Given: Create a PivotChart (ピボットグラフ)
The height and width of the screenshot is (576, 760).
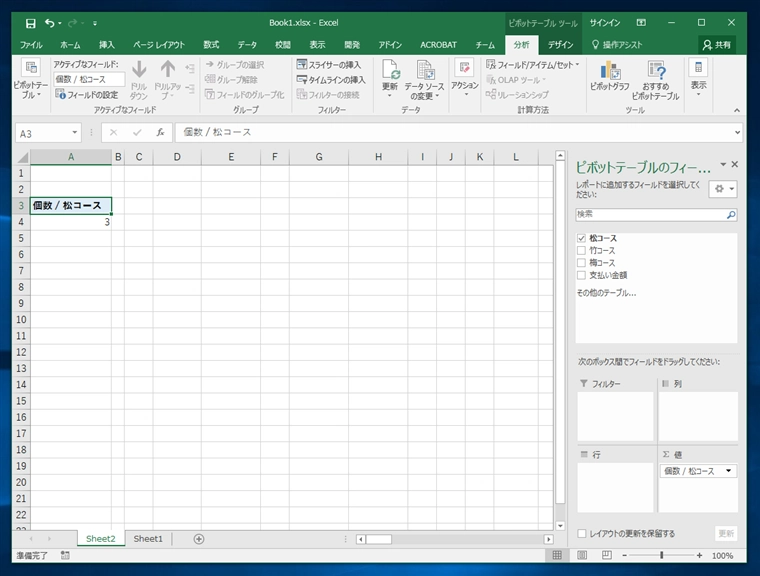Looking at the screenshot, I should [x=609, y=77].
